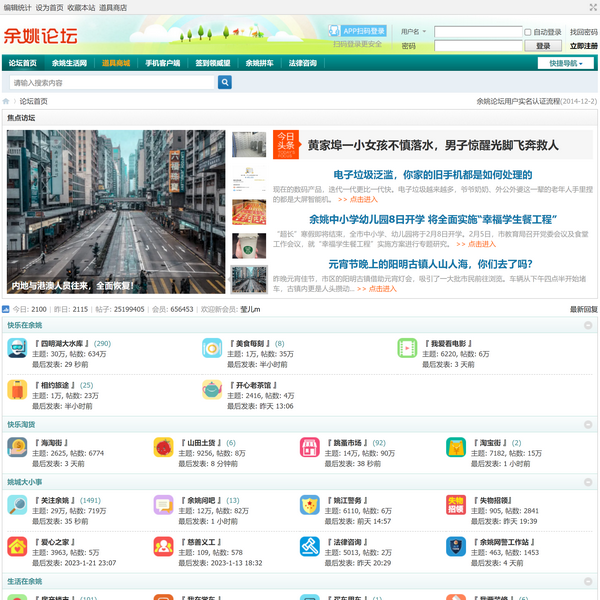The width and height of the screenshot is (600, 600).
Task: Enable the 自动登录 checkbox
Action: tap(528, 32)
